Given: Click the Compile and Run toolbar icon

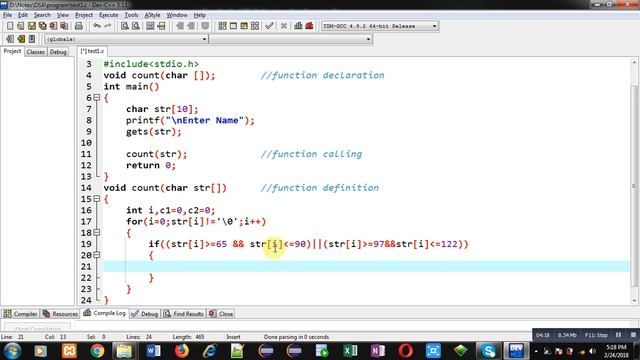Looking at the screenshot, I should click(244, 26).
